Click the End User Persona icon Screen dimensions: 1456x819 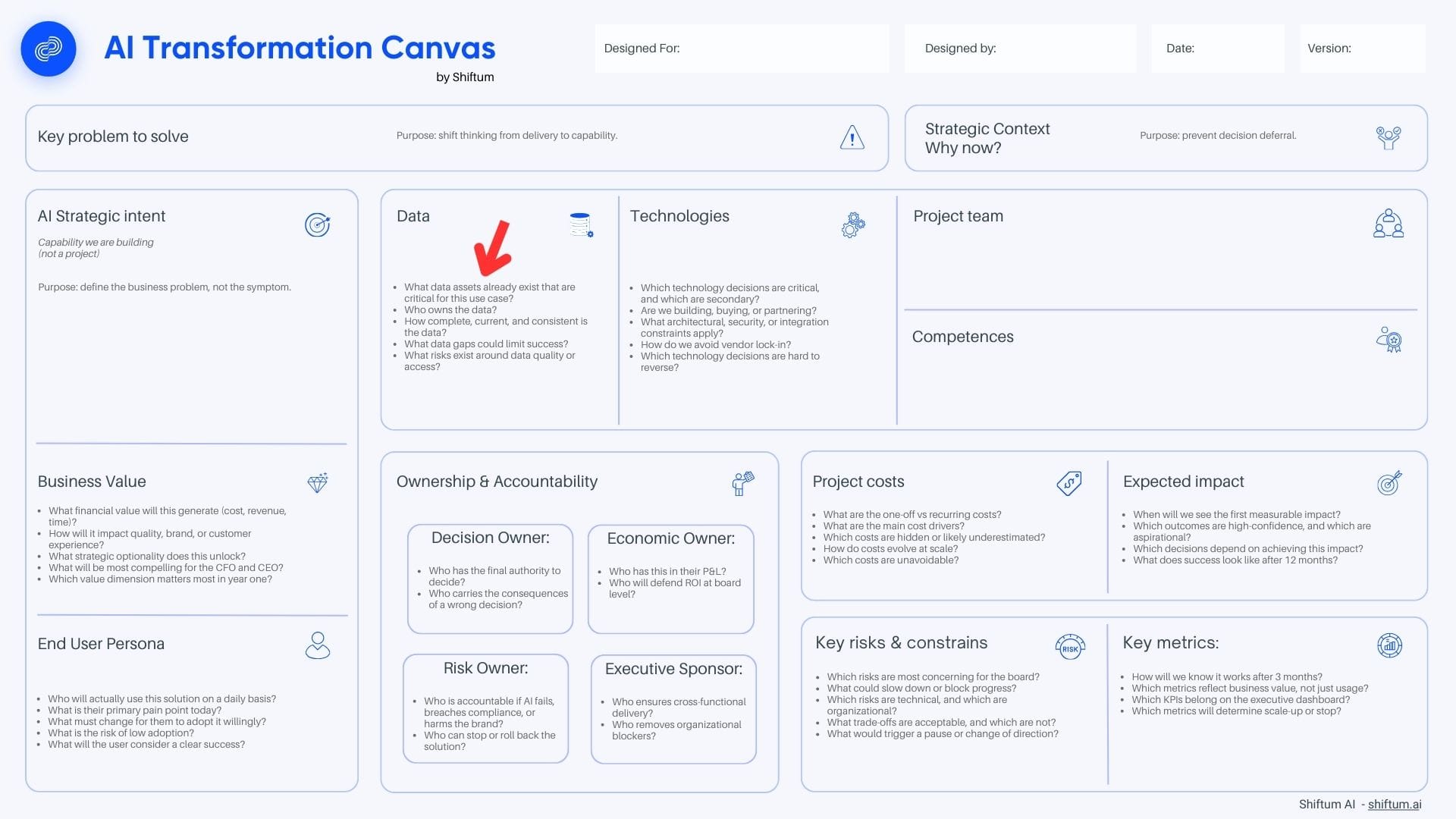pyautogui.click(x=318, y=645)
